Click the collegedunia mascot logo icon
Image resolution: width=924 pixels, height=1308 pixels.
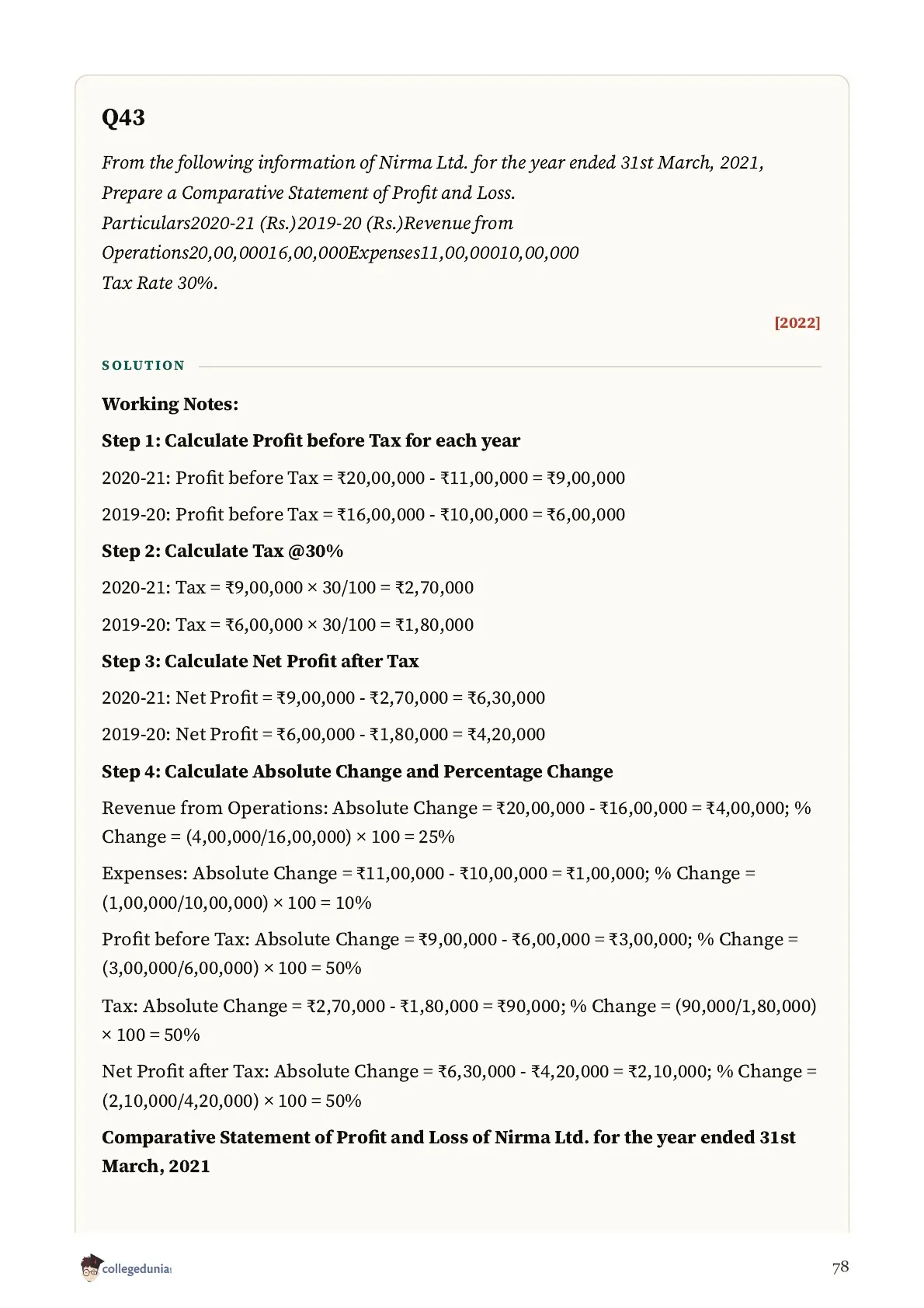[x=91, y=1267]
